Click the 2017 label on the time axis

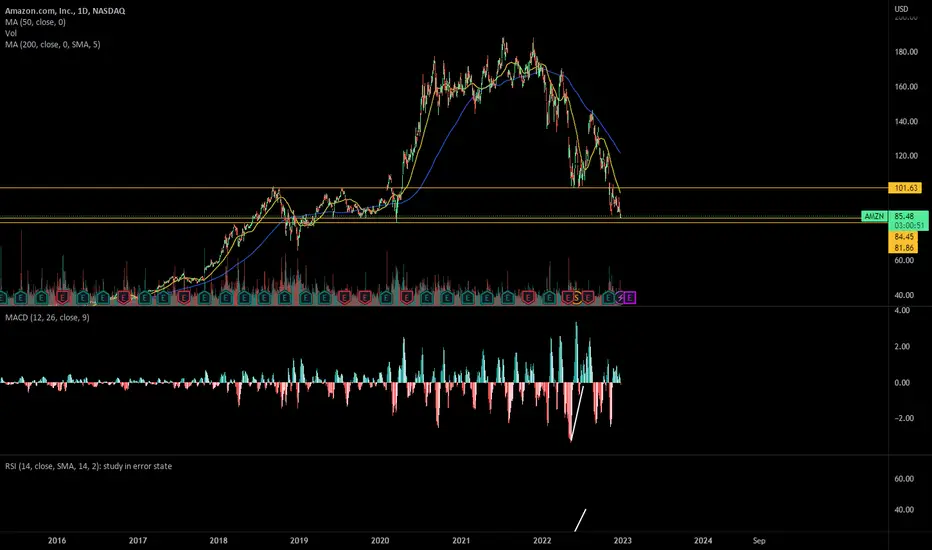tap(137, 540)
